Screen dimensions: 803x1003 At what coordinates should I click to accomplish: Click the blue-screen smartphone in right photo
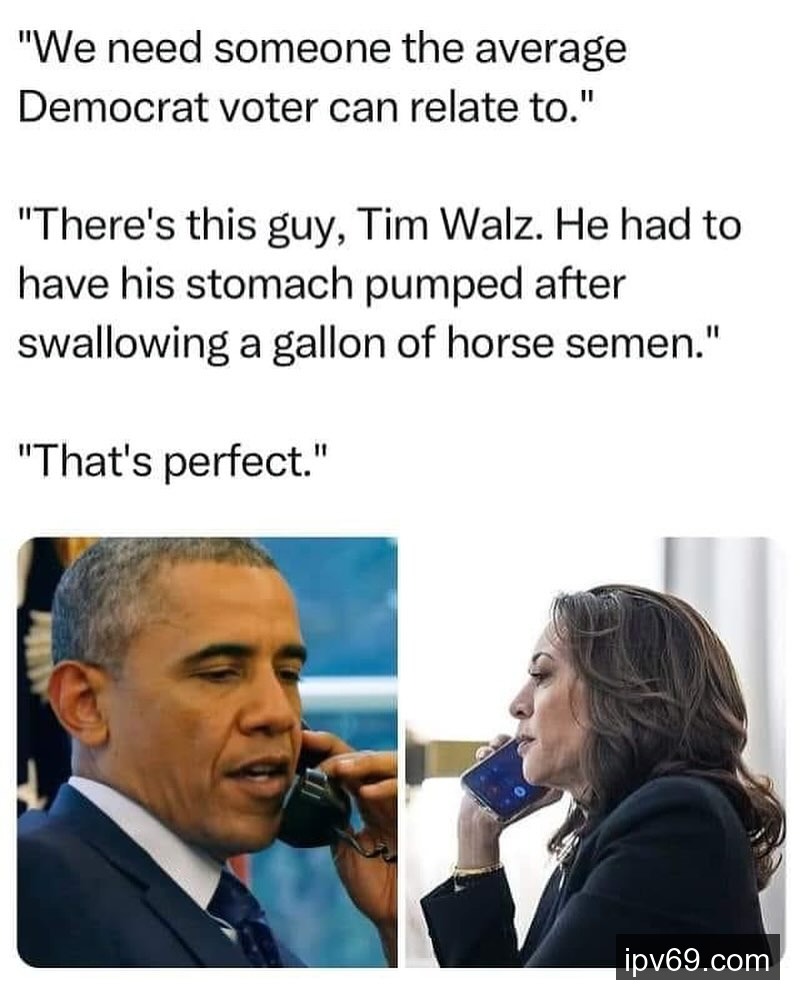[501, 780]
